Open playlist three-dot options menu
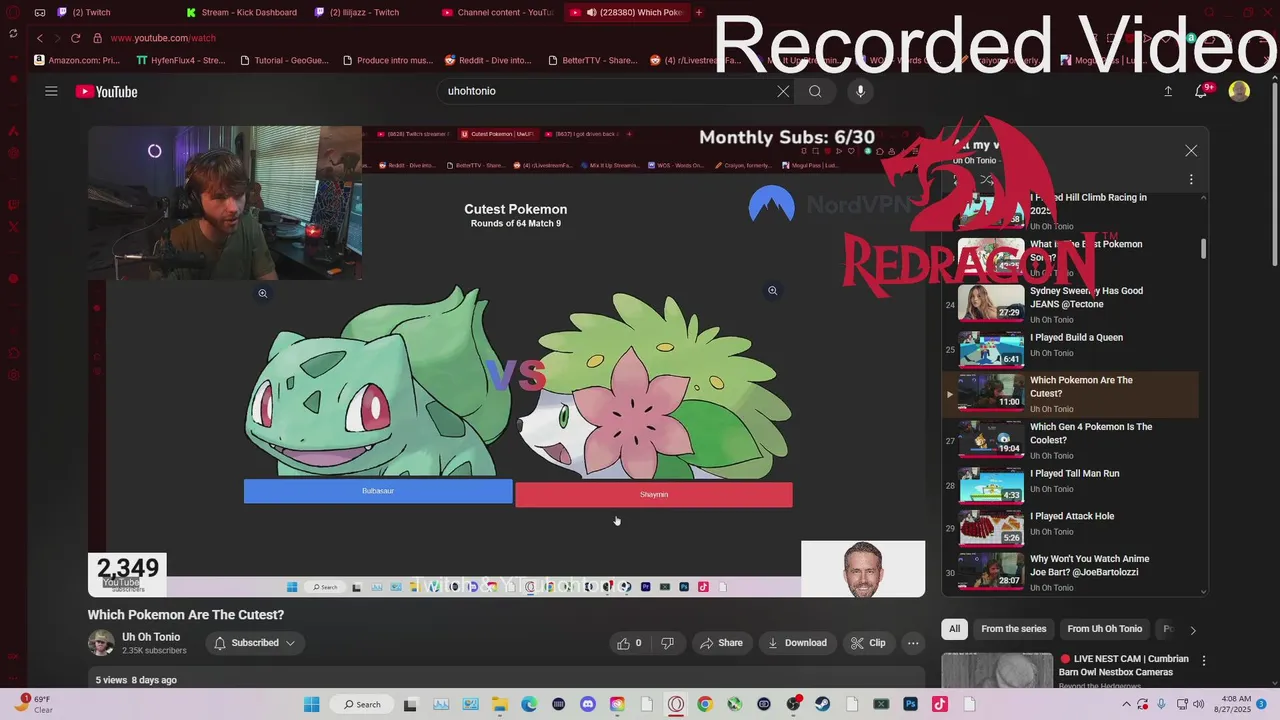 pos(1191,180)
